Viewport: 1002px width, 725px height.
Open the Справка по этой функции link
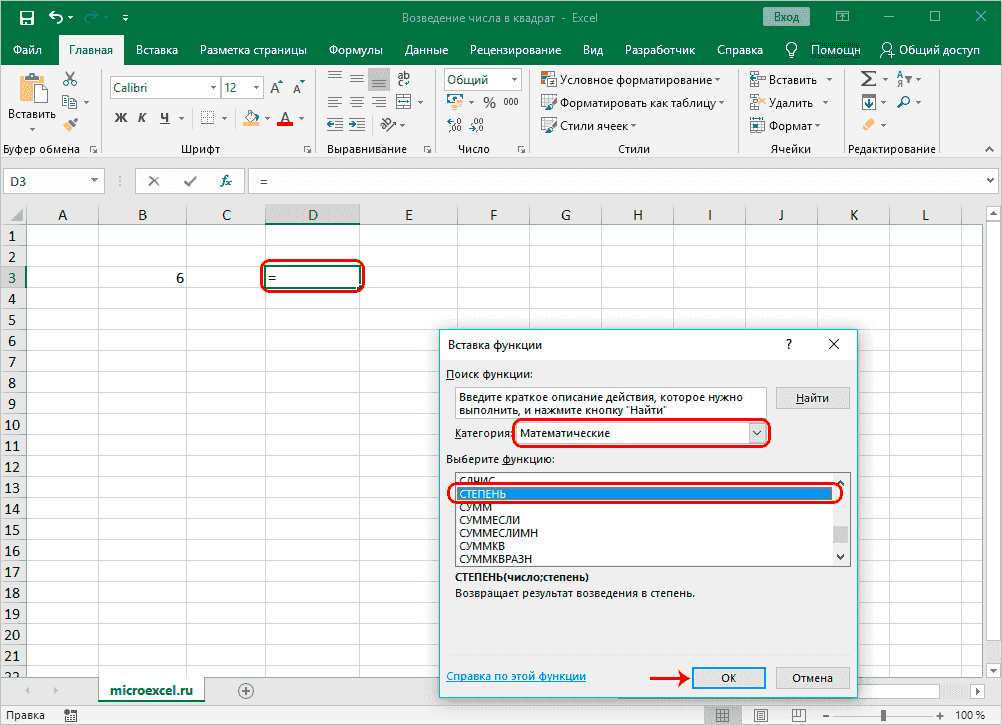[x=516, y=677]
